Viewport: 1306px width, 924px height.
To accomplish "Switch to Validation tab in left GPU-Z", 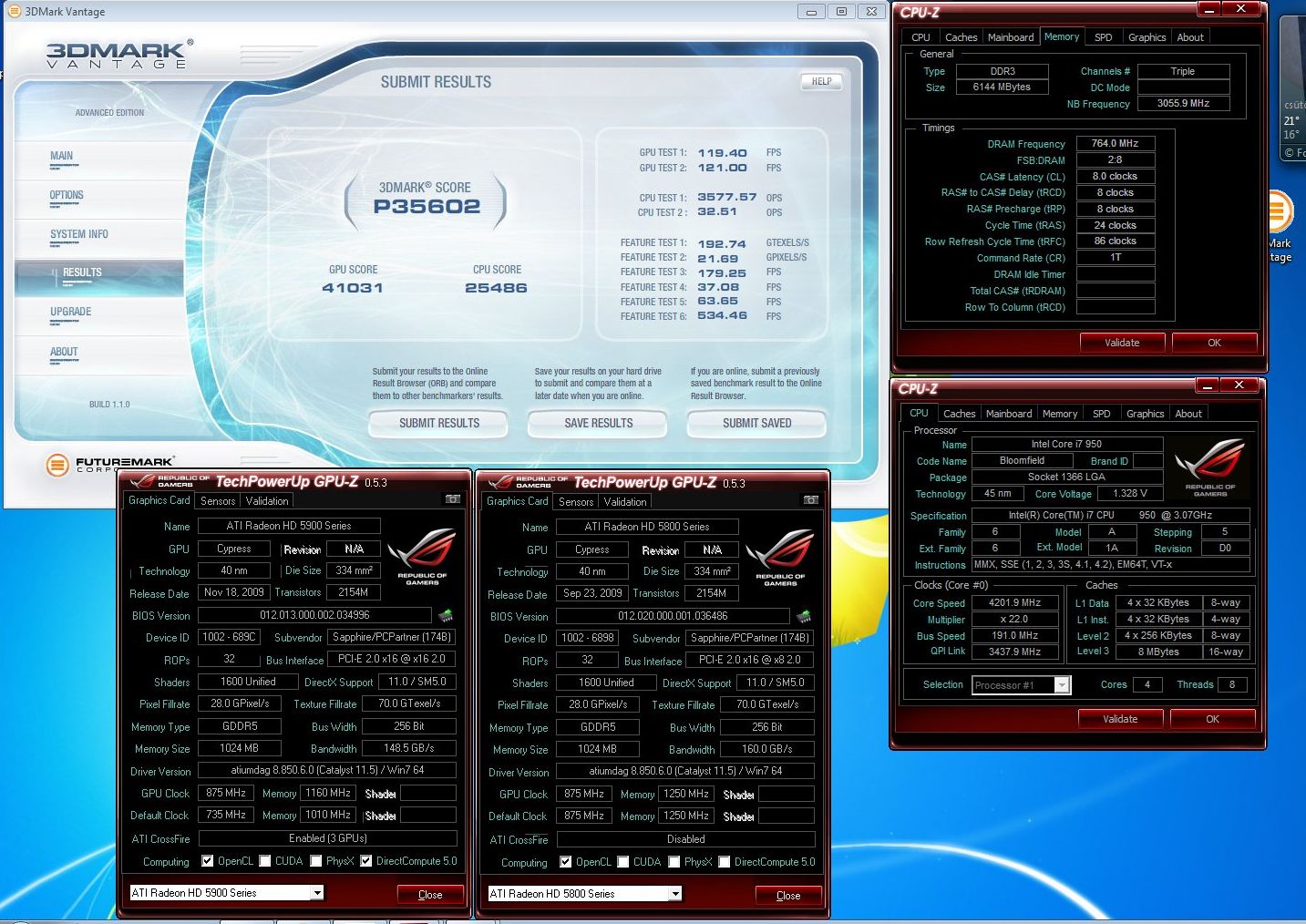I will coord(267,500).
